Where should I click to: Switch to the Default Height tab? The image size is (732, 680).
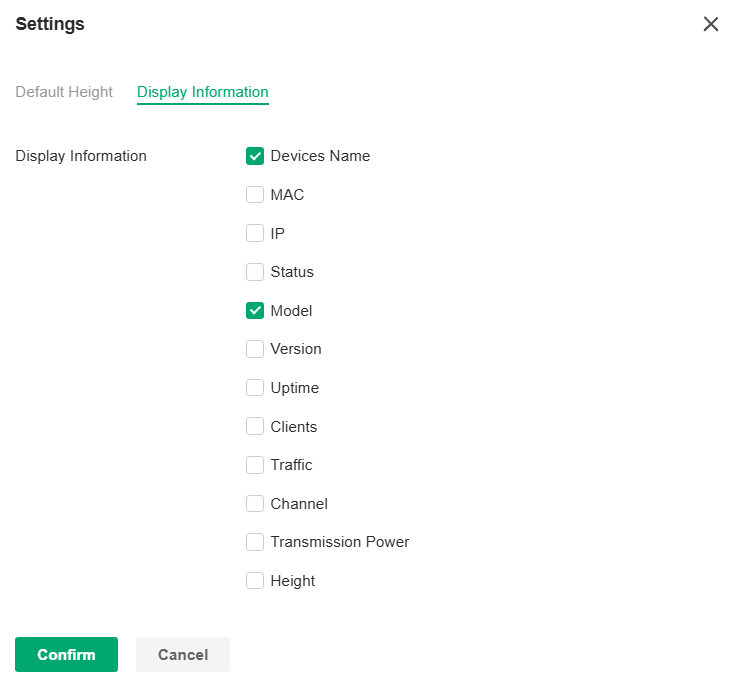point(64,92)
